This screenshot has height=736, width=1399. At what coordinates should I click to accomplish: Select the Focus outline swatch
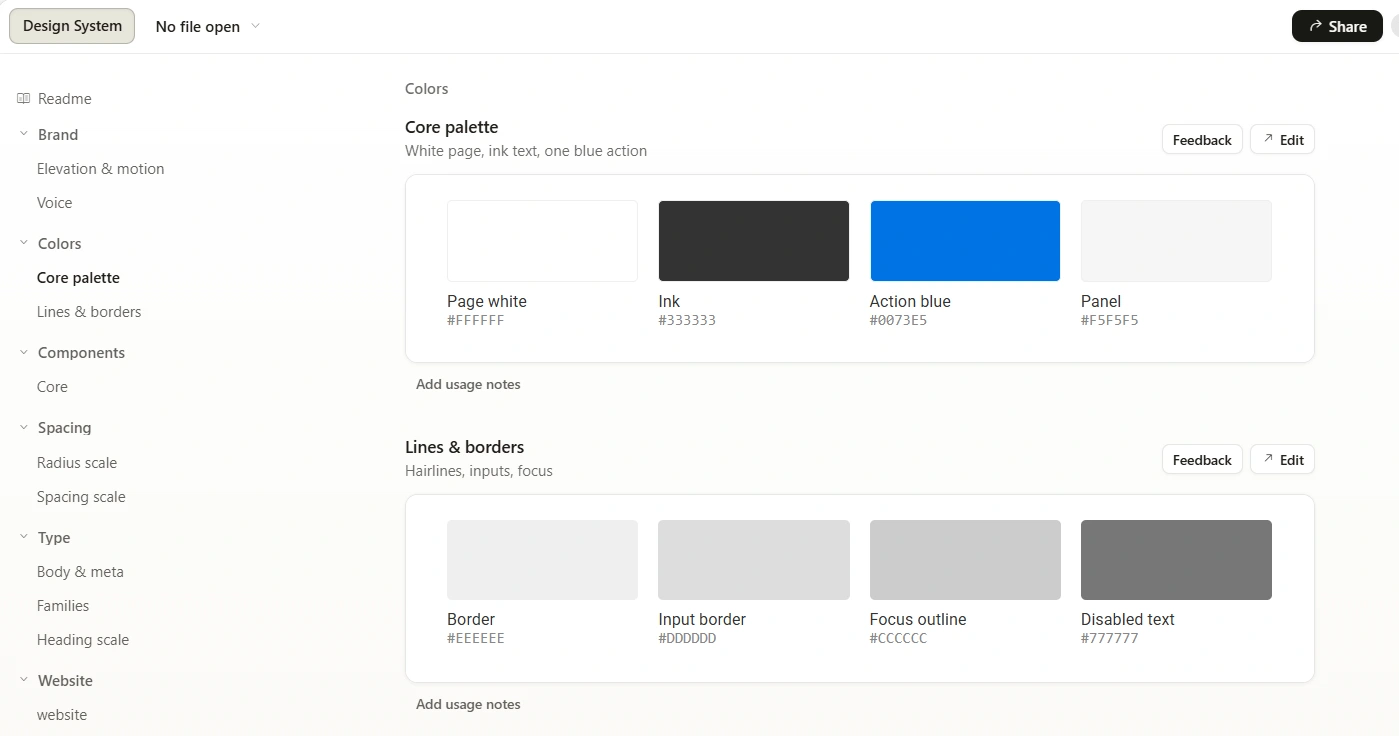[965, 560]
